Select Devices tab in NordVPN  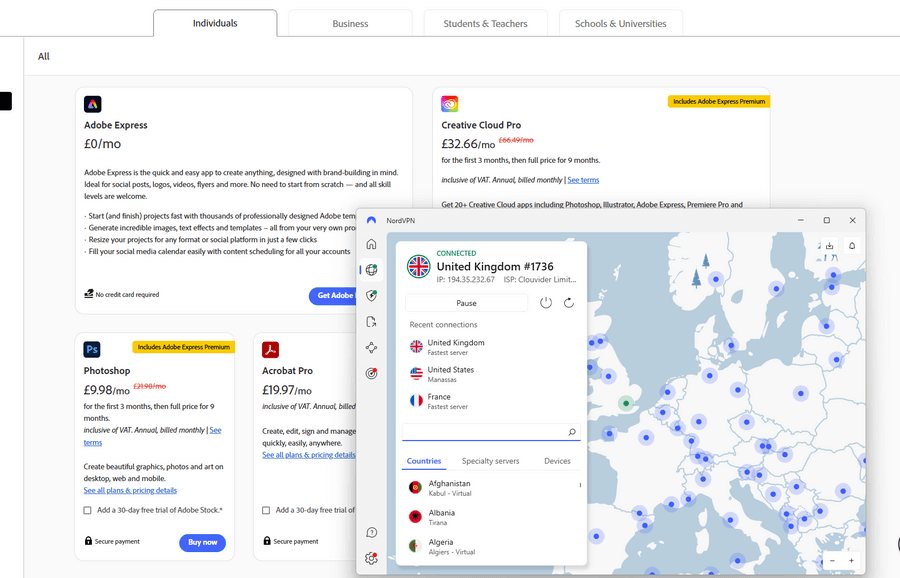click(557, 461)
